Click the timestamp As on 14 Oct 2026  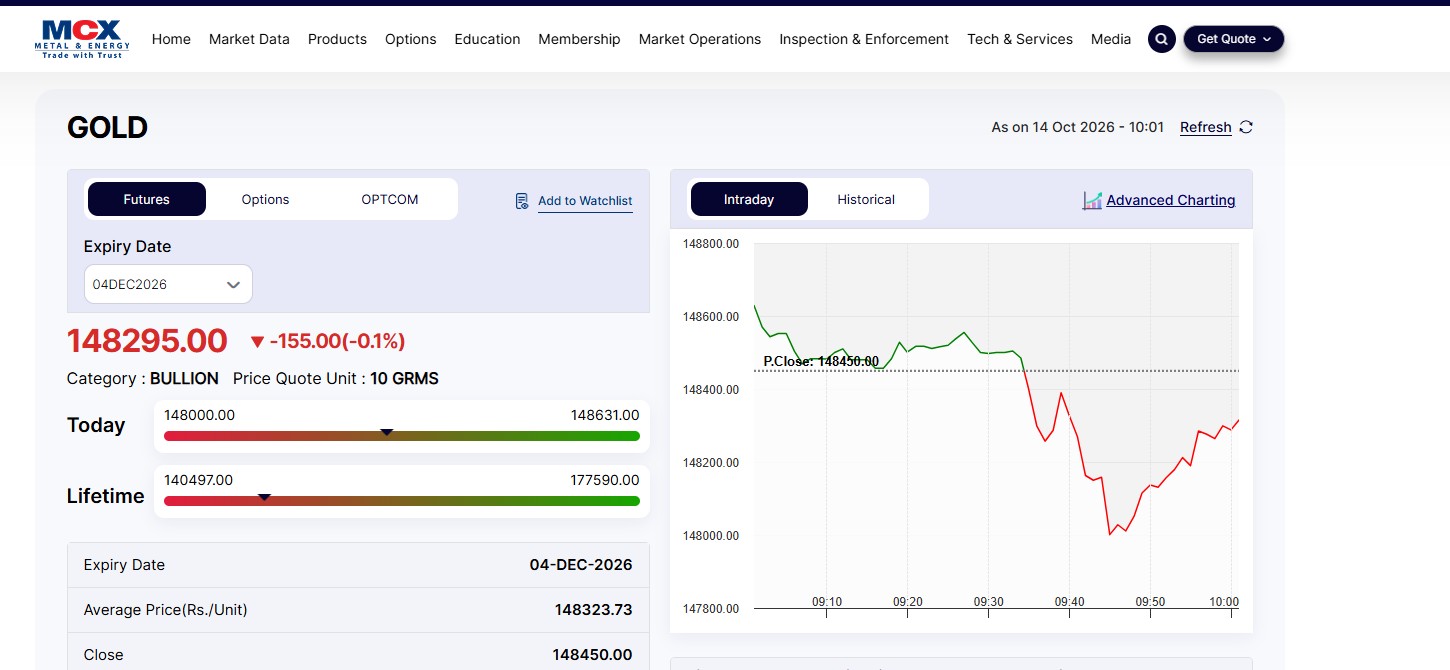pos(1078,127)
